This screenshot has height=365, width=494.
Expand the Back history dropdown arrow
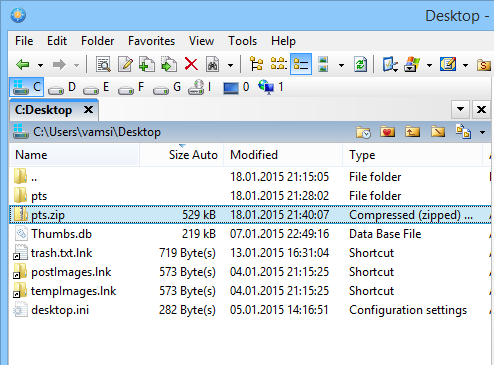pos(40,65)
